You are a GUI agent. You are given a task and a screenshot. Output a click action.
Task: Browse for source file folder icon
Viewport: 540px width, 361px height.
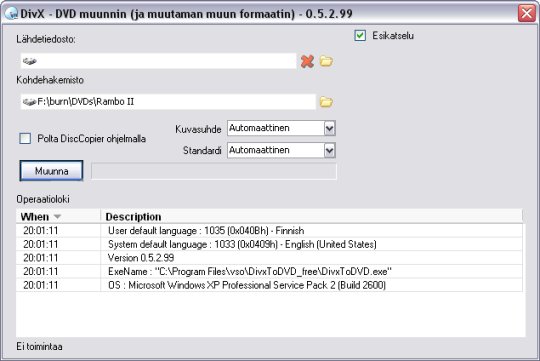coord(326,61)
